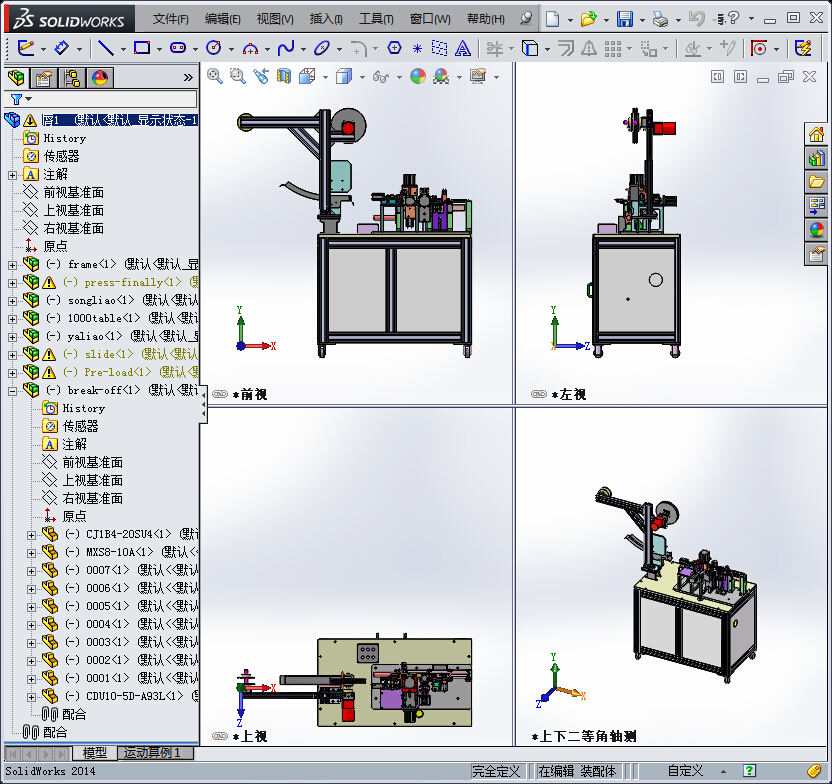The height and width of the screenshot is (784, 832).
Task: Open the 帮助(H) menu
Action: point(486,19)
